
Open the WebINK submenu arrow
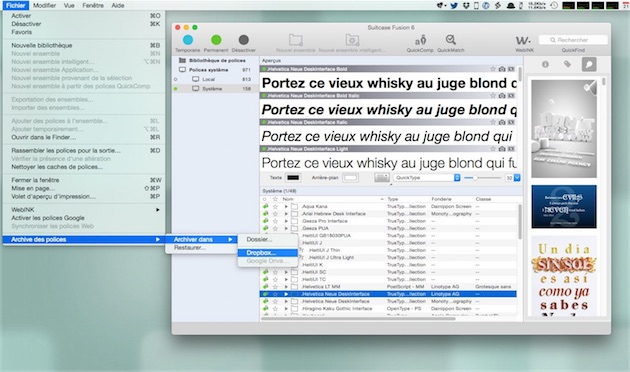[x=158, y=210]
